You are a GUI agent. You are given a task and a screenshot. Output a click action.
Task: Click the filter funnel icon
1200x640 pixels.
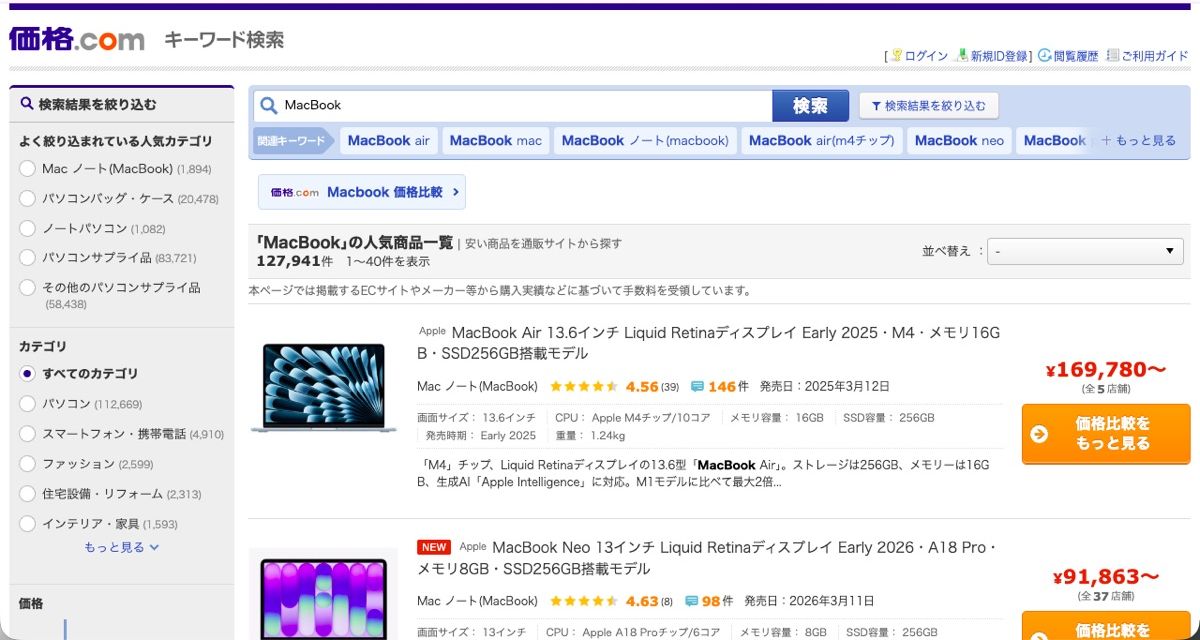(x=876, y=106)
